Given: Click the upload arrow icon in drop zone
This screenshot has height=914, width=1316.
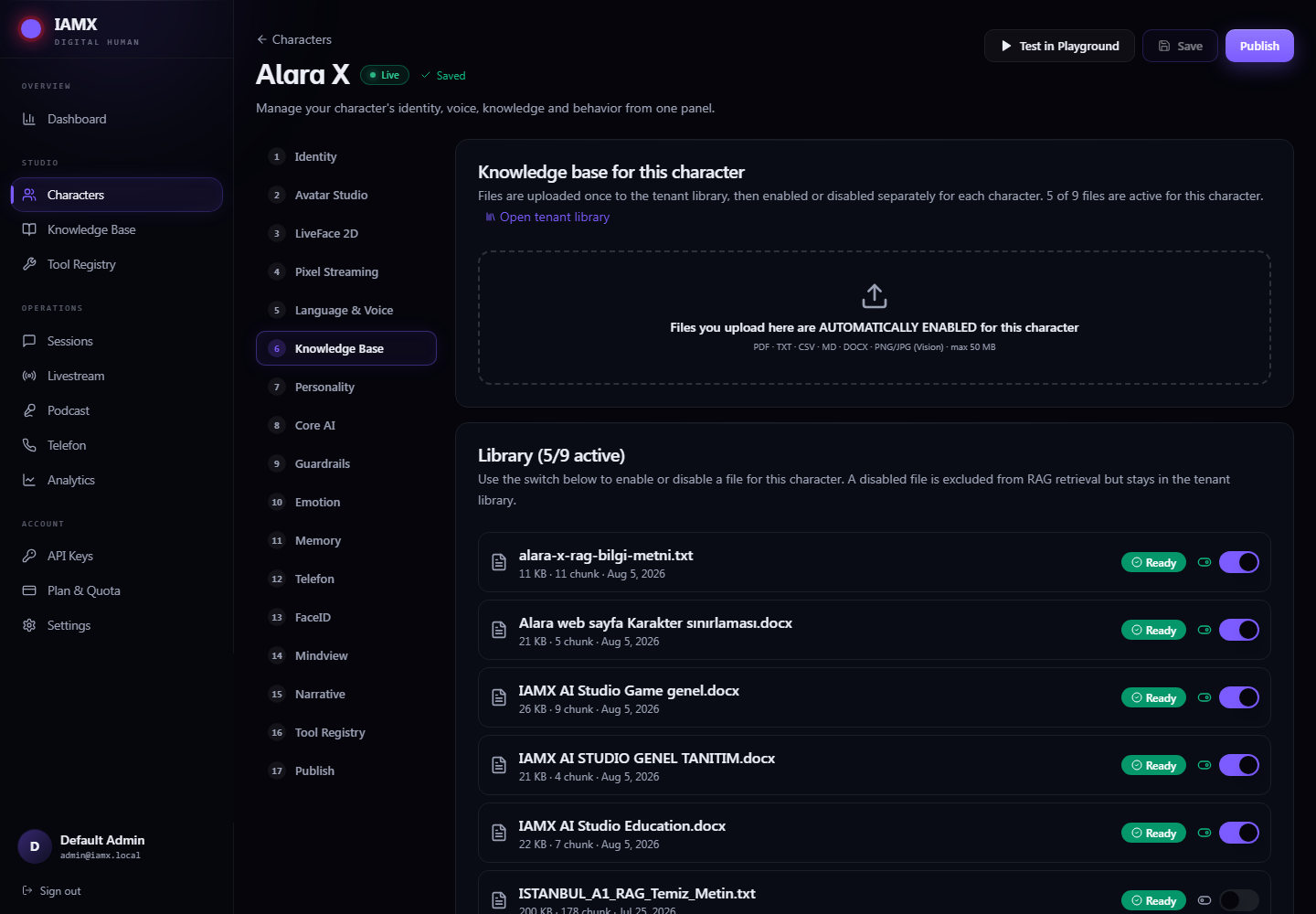Looking at the screenshot, I should coord(875,296).
